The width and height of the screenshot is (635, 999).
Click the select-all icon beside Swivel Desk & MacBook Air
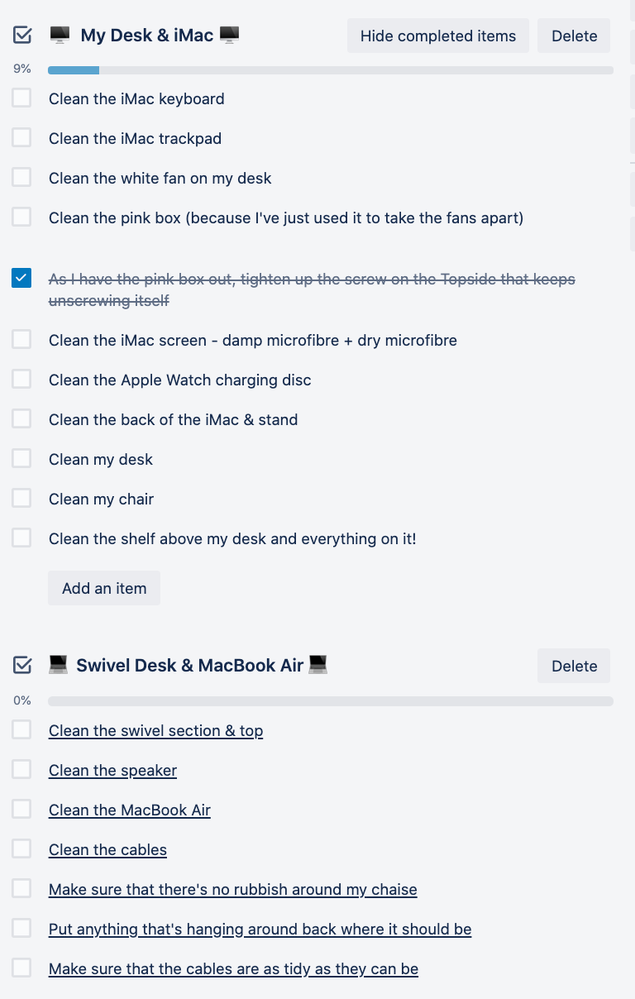(x=21, y=664)
